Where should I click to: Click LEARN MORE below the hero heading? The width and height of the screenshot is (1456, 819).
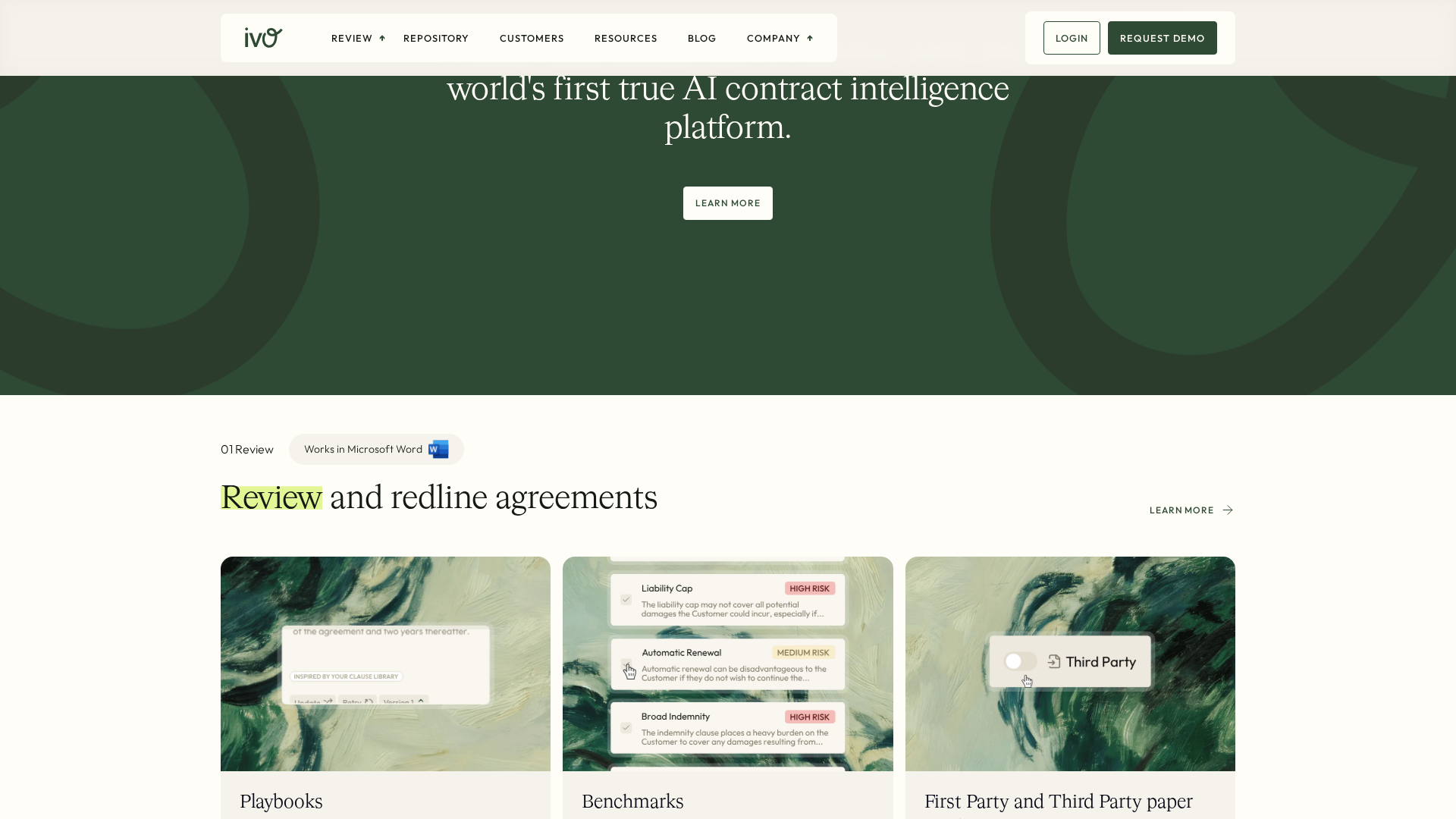[x=727, y=202]
